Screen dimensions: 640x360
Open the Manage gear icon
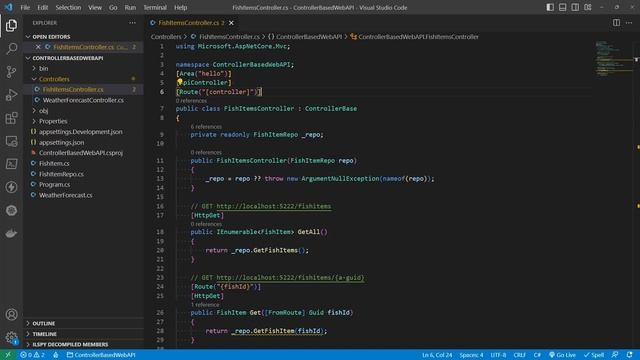(11, 337)
